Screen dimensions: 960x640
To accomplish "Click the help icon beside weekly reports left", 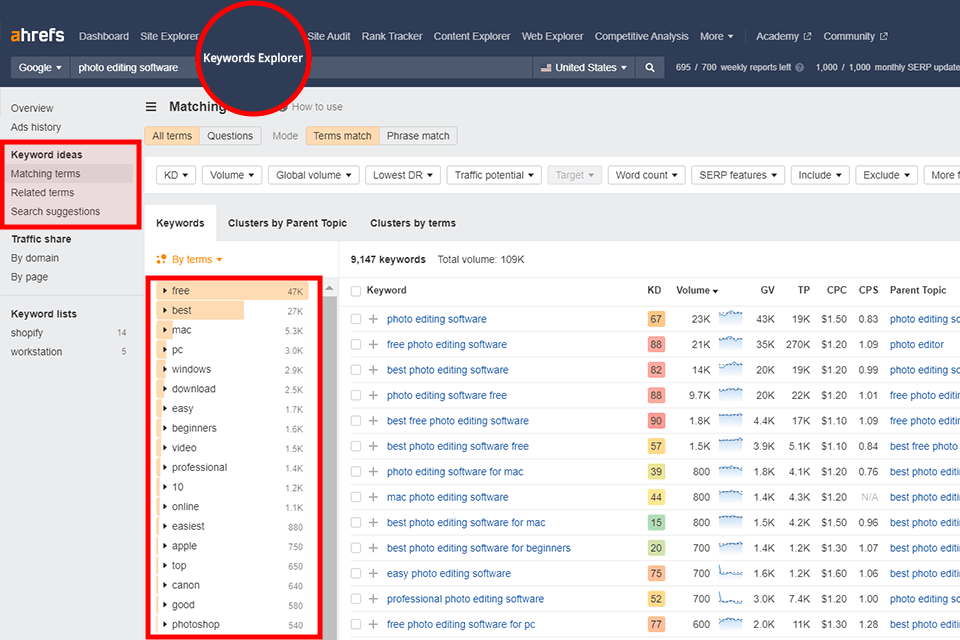I will tap(799, 68).
